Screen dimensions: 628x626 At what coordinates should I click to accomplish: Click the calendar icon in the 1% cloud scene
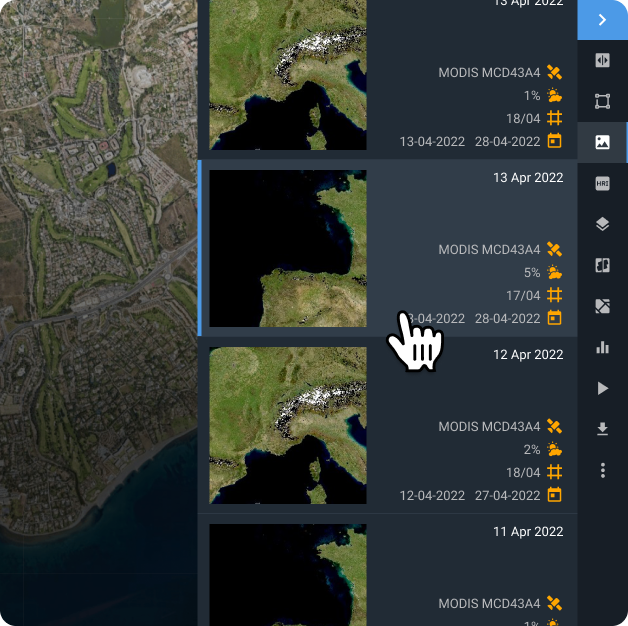pyautogui.click(x=554, y=141)
